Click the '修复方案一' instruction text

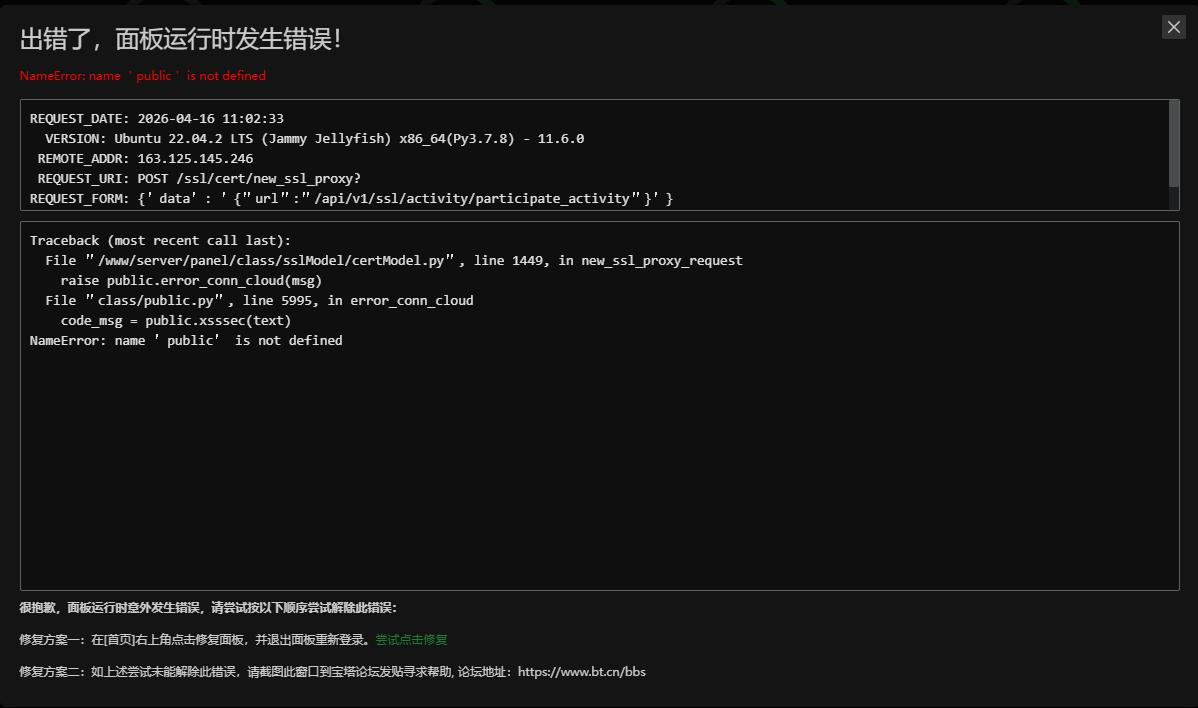point(197,640)
